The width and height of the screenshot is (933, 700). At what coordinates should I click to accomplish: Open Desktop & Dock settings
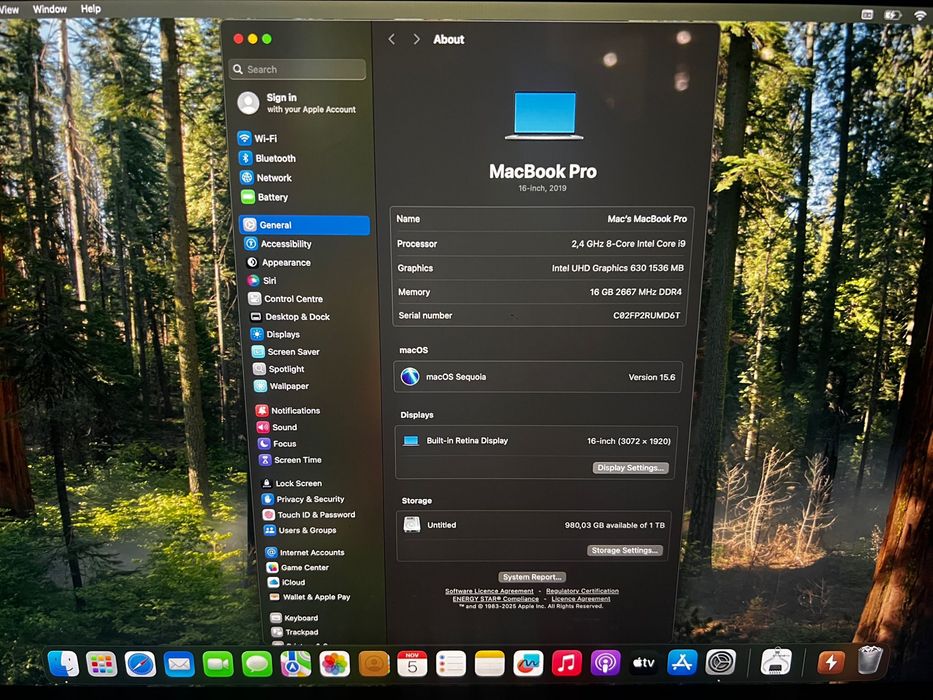click(x=290, y=317)
